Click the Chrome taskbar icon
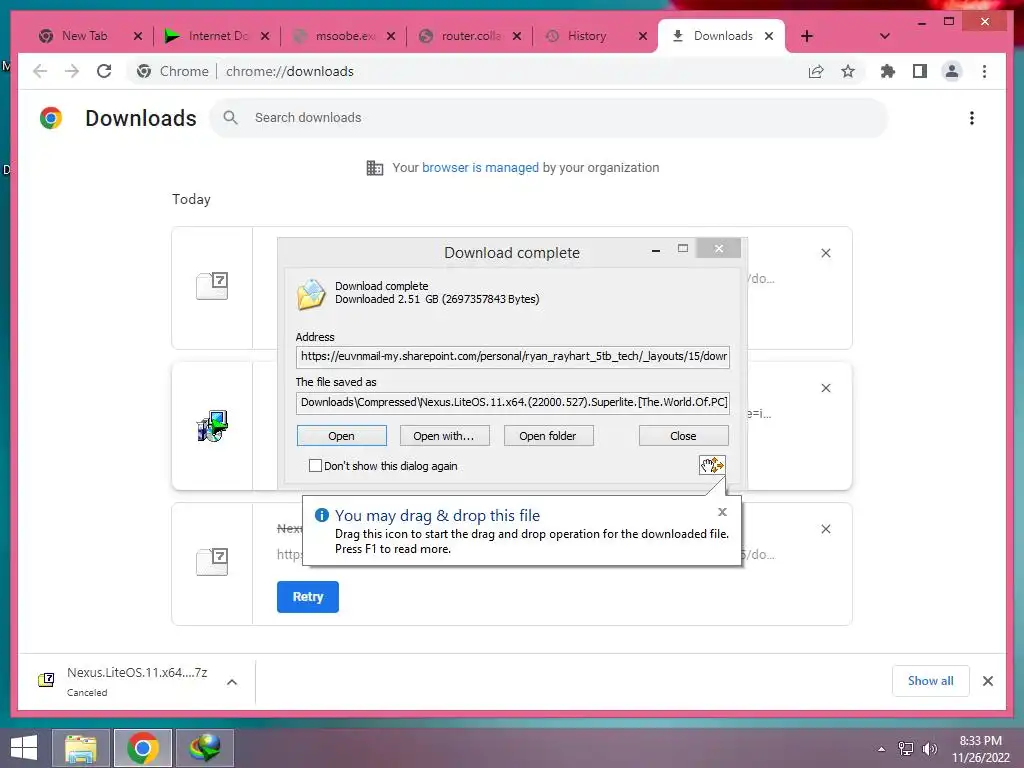Image resolution: width=1024 pixels, height=768 pixels. 143,748
